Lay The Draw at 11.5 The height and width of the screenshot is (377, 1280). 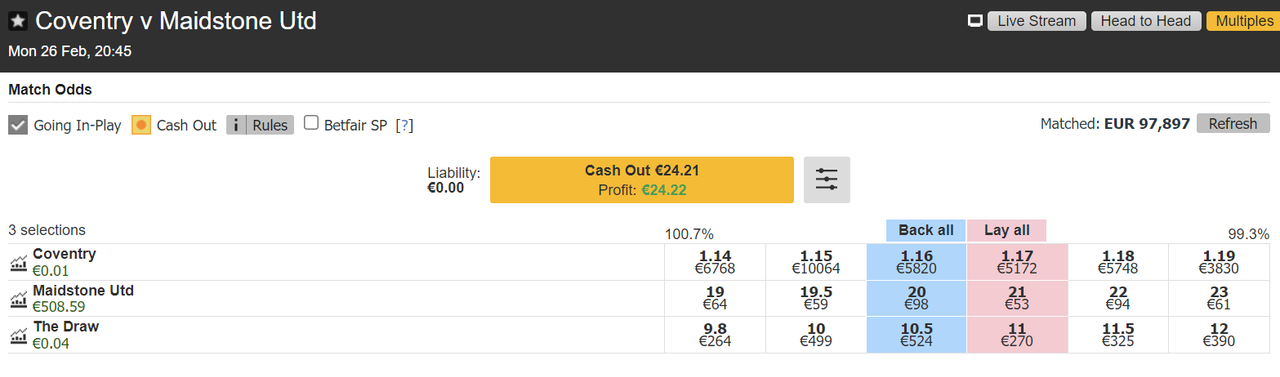click(x=1118, y=334)
